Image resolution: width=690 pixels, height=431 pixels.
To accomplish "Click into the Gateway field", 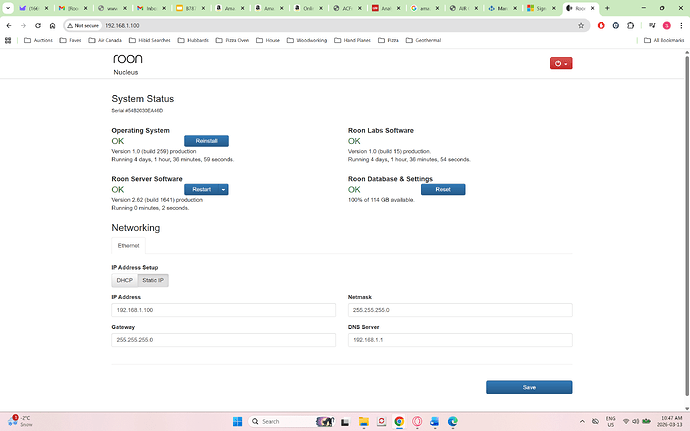I will 223,340.
